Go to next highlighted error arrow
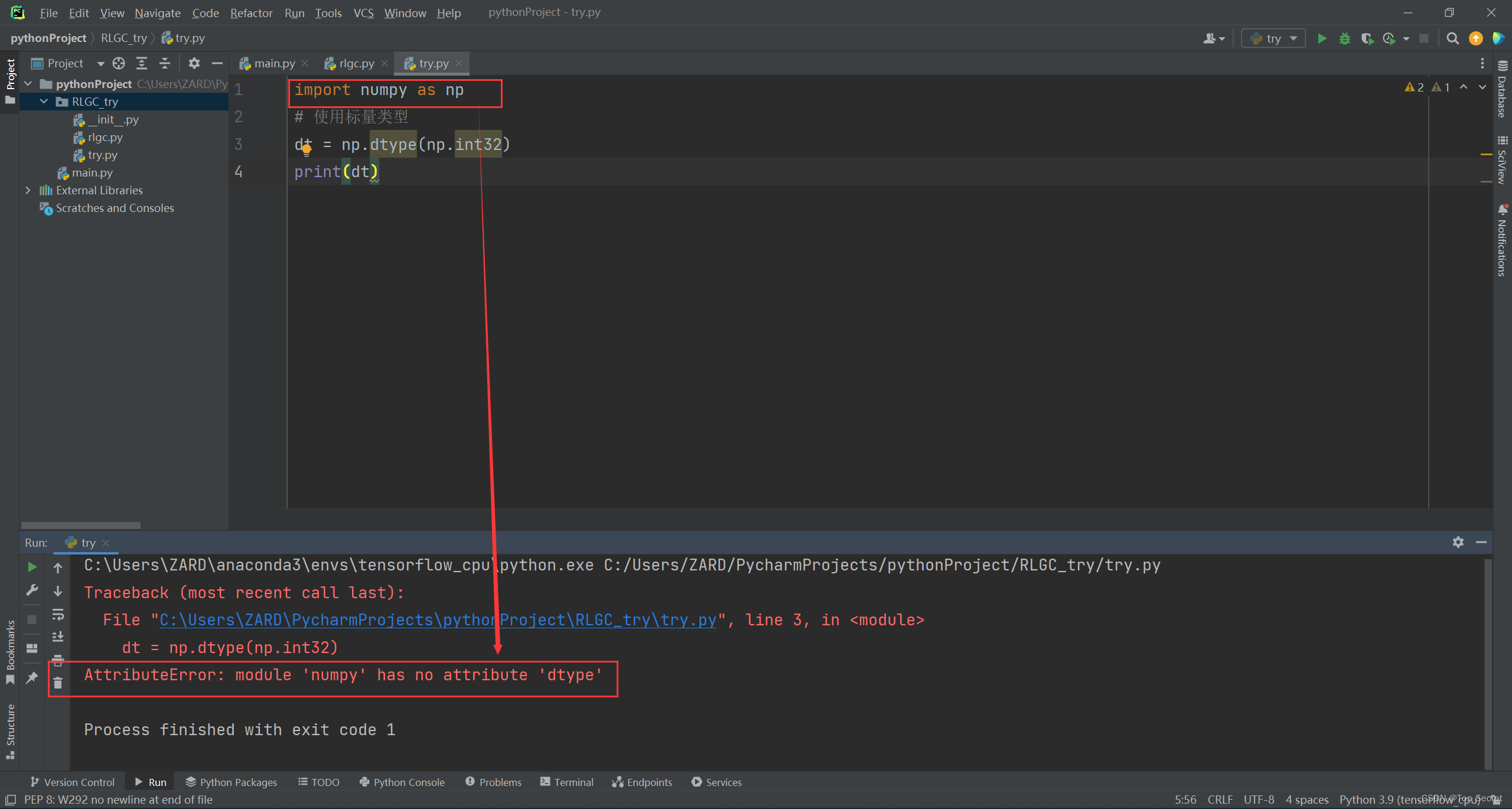Screen dimensions: 1512x809 pyautogui.click(x=1482, y=87)
